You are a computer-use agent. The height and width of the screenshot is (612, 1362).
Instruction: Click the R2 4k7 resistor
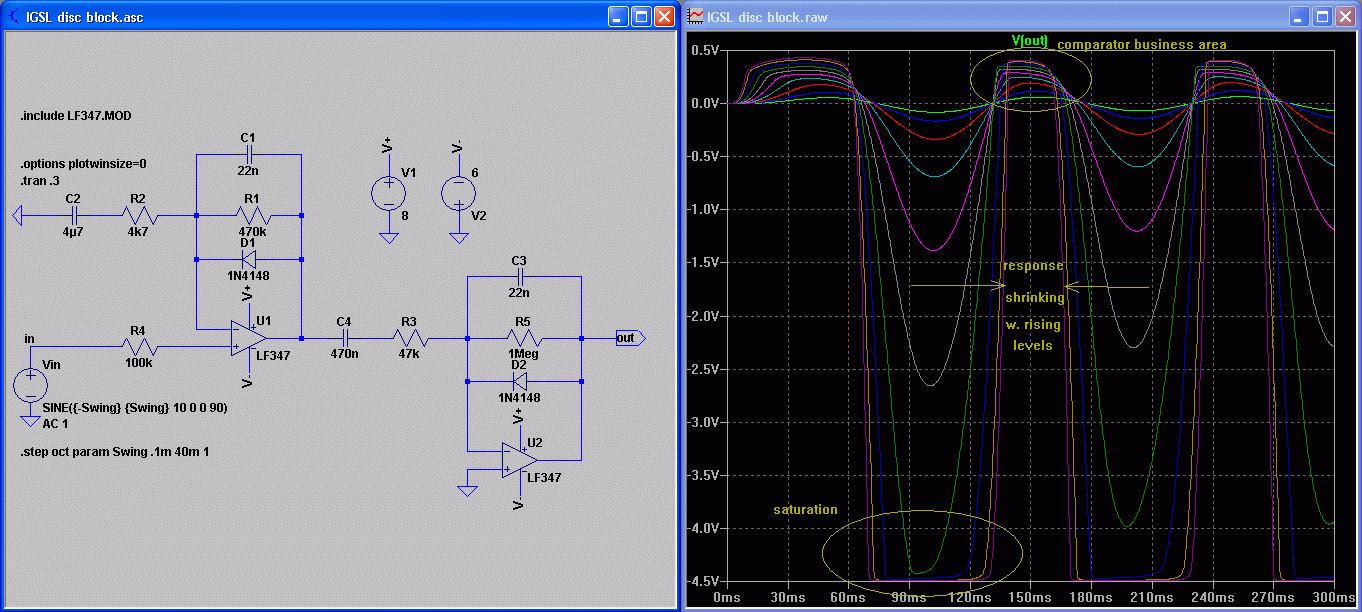[x=139, y=214]
